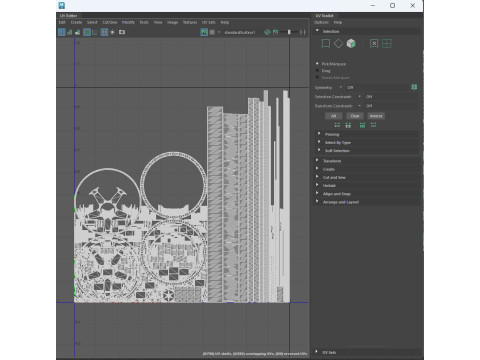480x360 pixels.
Task: Click the rightmost green icon below Inverse button
Action: pyautogui.click(x=373, y=125)
